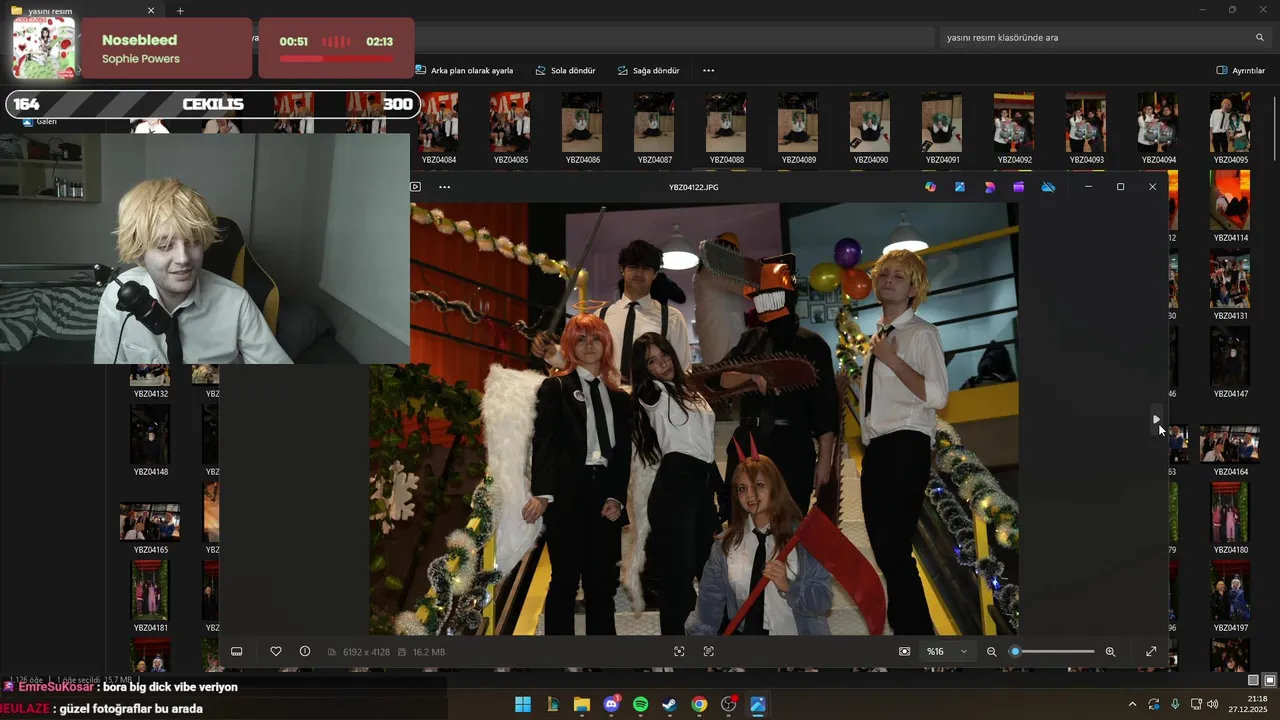The image size is (1280, 720).
Task: Zoom in on the photo
Action: (1110, 651)
